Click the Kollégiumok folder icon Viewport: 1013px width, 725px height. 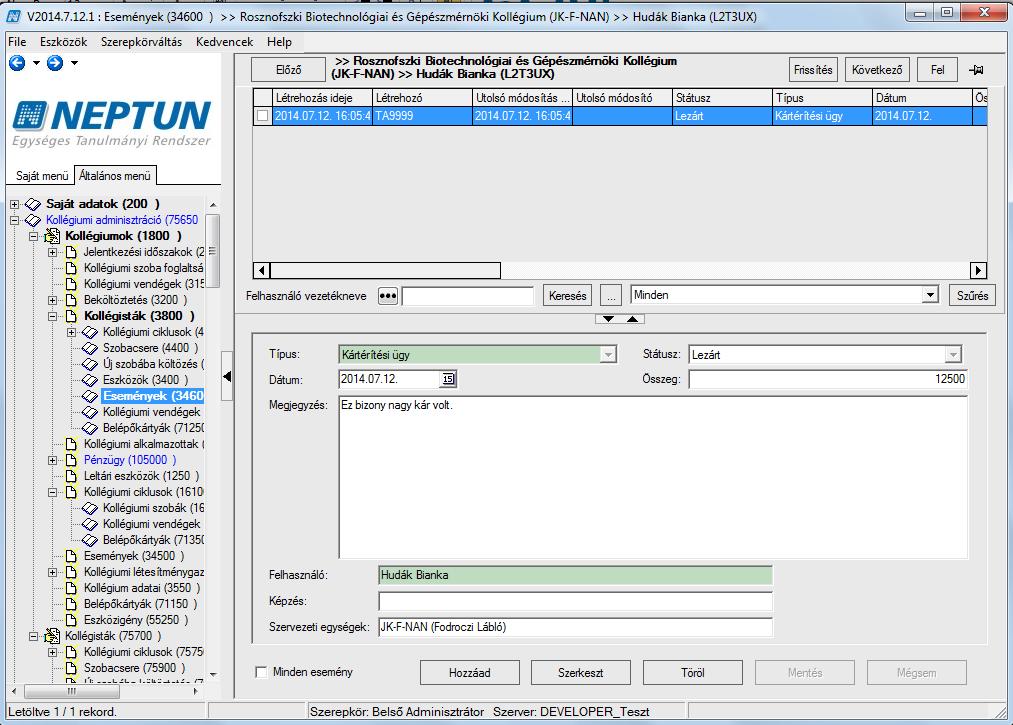[x=52, y=236]
